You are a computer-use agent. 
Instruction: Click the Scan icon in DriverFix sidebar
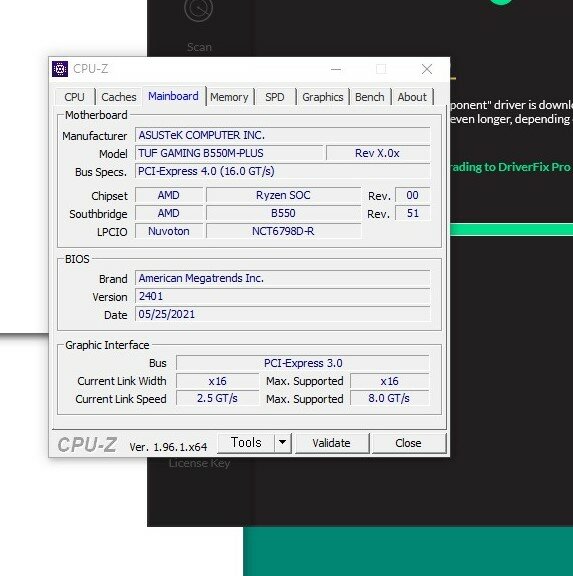point(198,9)
